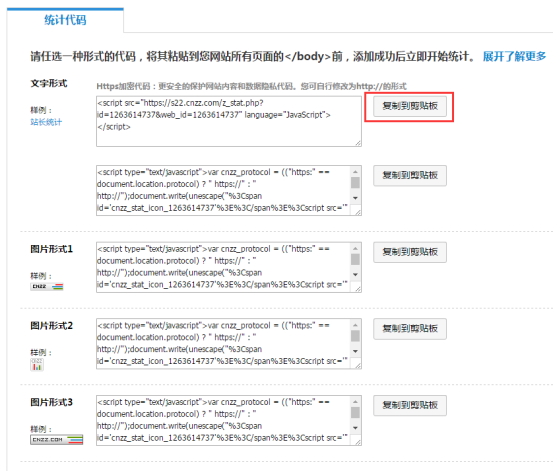The image size is (553, 471).
Task: Click scroll-down arrow in 图片形式3 textarea
Action: click(356, 428)
